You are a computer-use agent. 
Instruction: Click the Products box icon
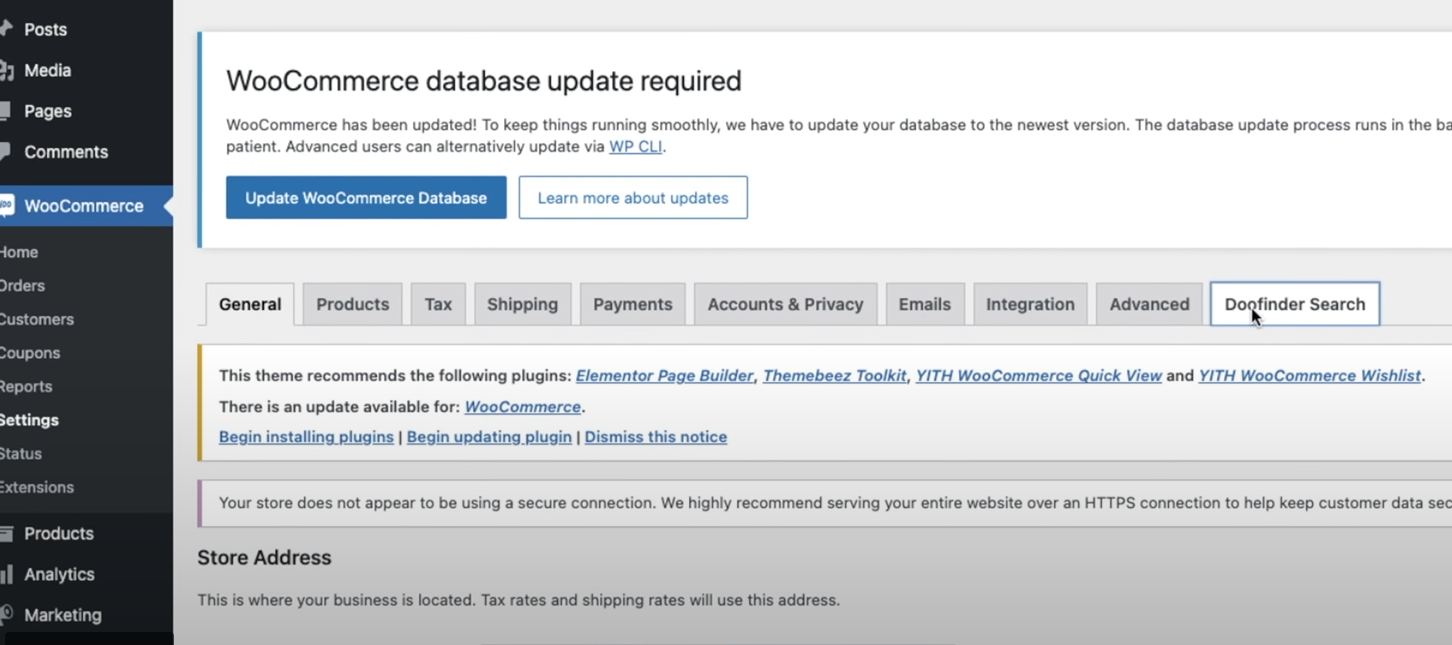click(x=6, y=534)
